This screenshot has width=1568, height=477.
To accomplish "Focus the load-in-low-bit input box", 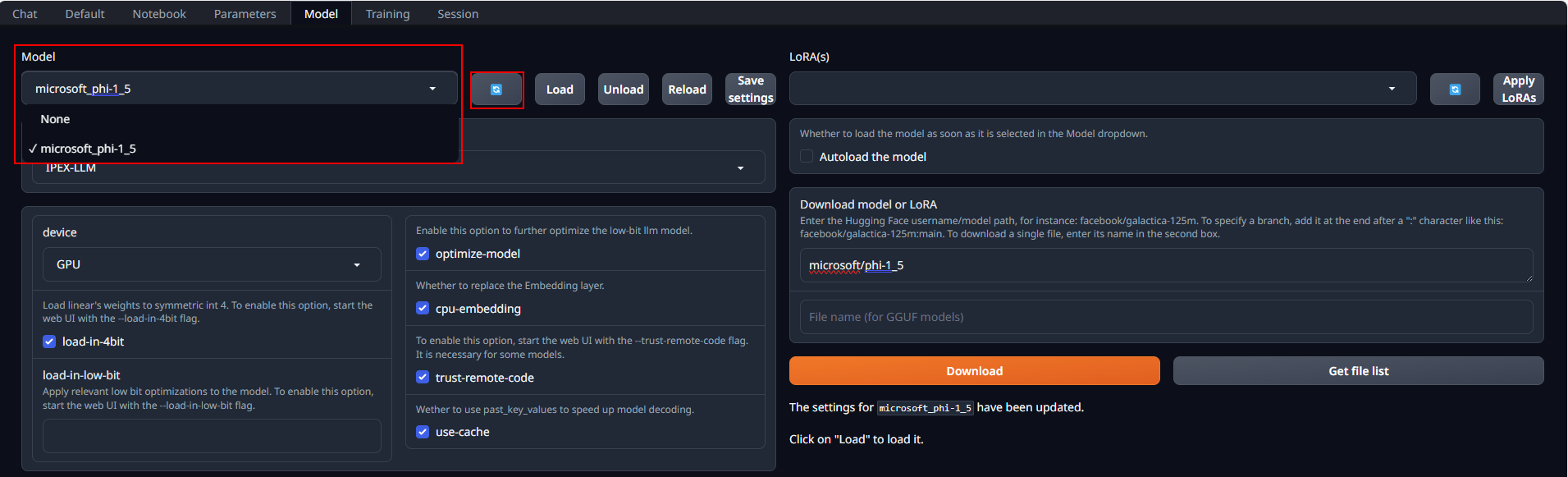I will pyautogui.click(x=212, y=436).
